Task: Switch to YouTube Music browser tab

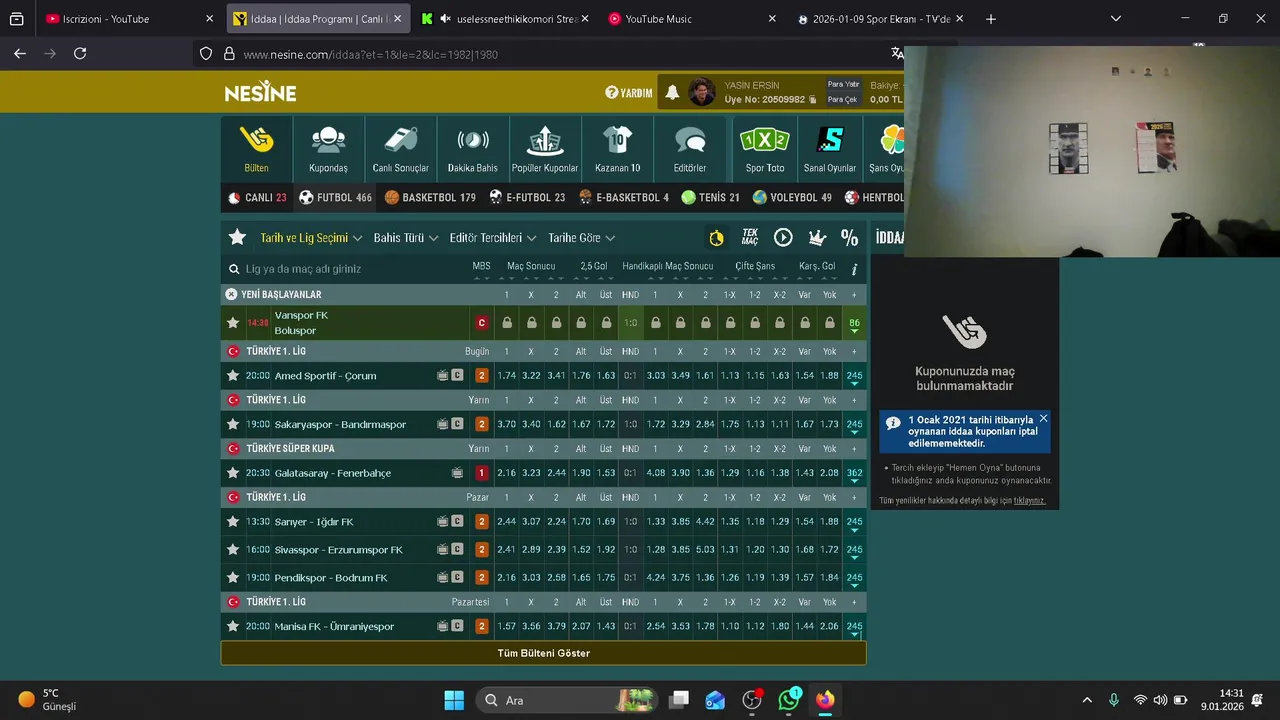Action: (x=692, y=19)
